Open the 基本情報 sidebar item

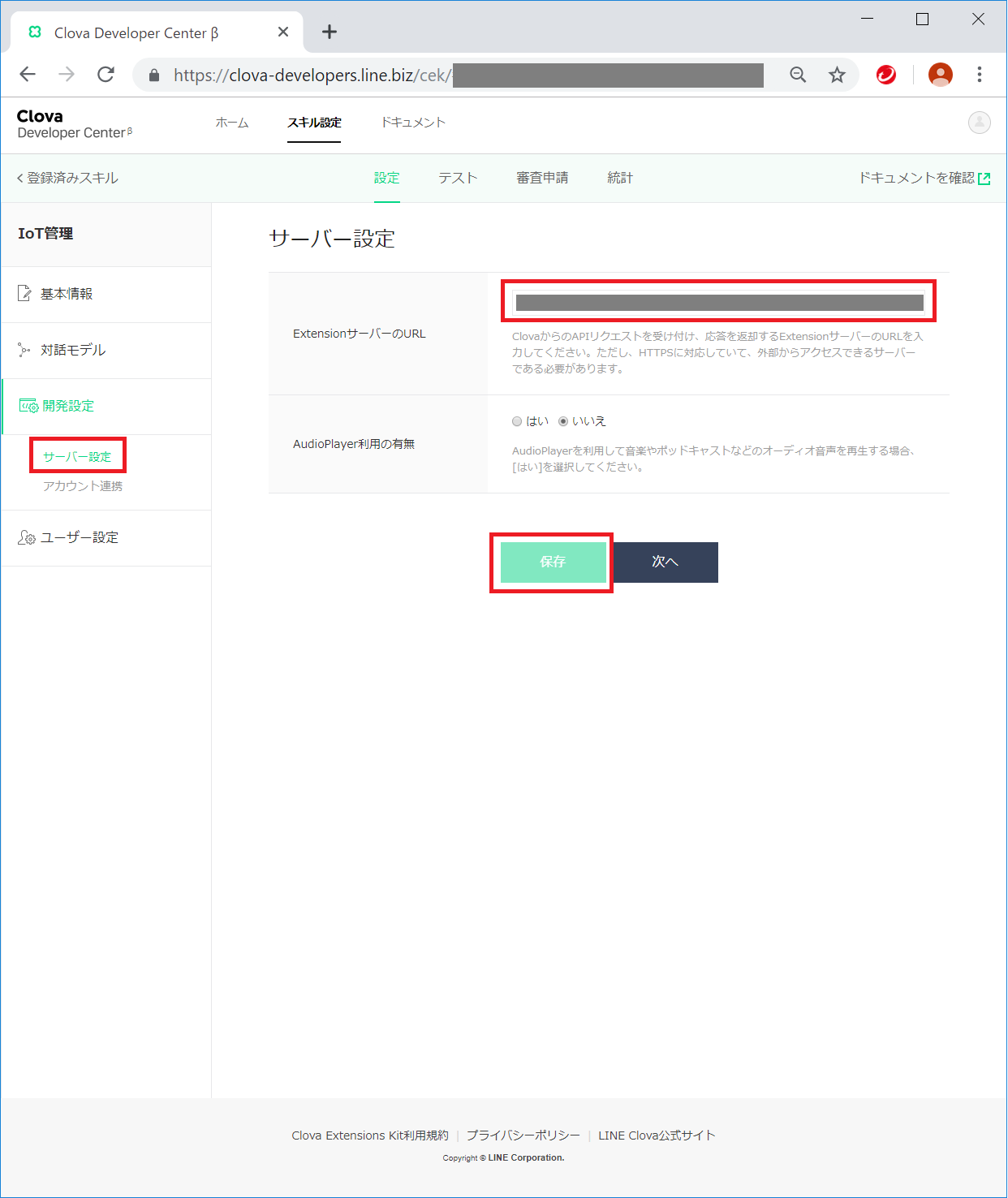tap(67, 294)
